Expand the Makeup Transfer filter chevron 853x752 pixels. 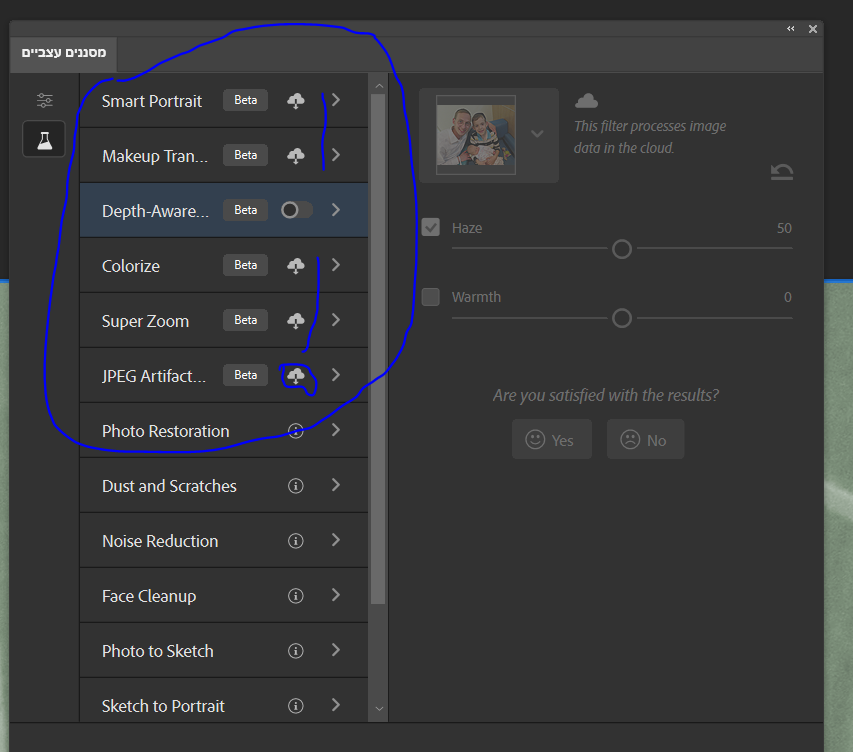point(336,155)
